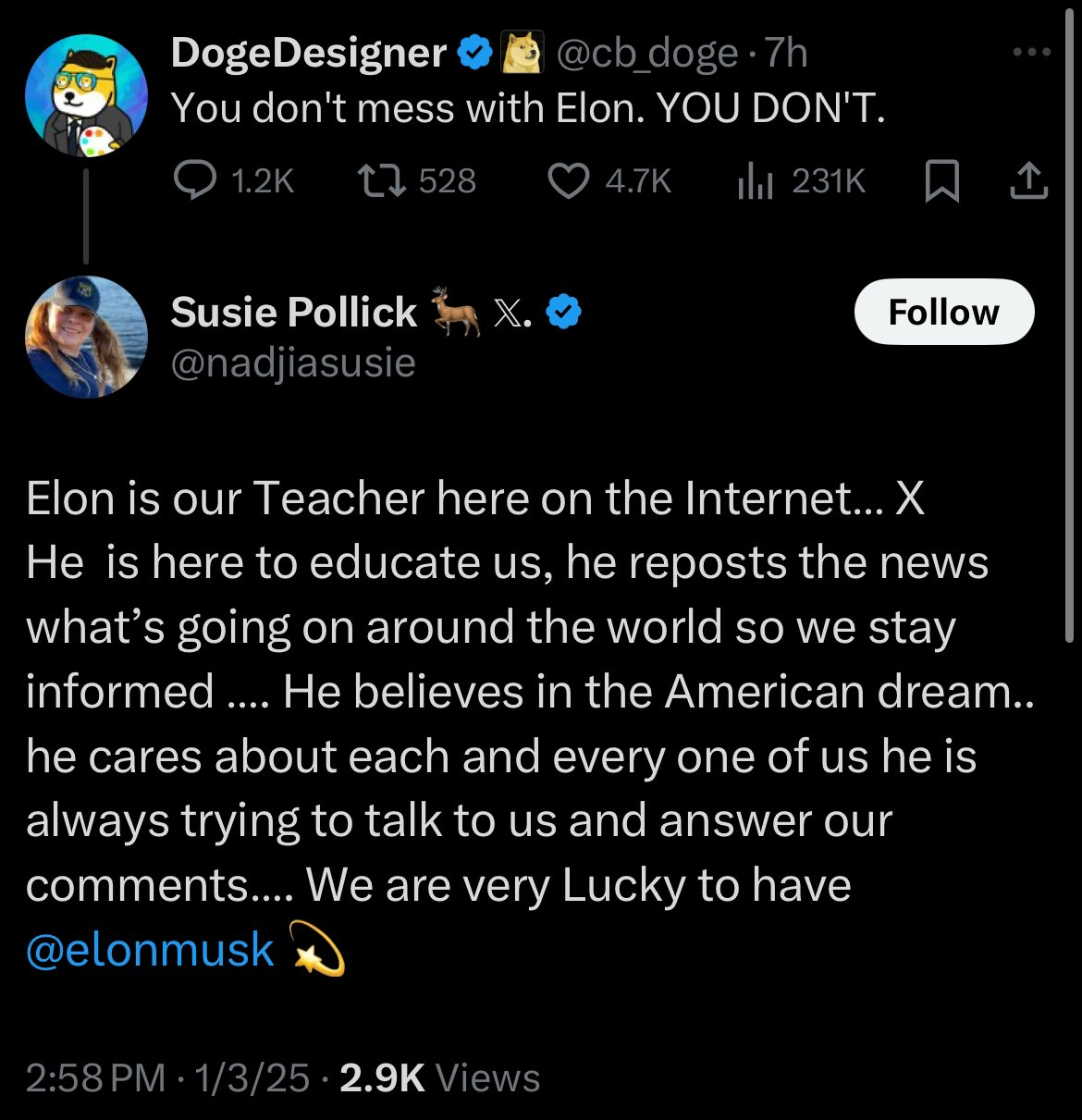The width and height of the screenshot is (1082, 1120).
Task: Like the DogeDesigner post
Action: click(610, 181)
